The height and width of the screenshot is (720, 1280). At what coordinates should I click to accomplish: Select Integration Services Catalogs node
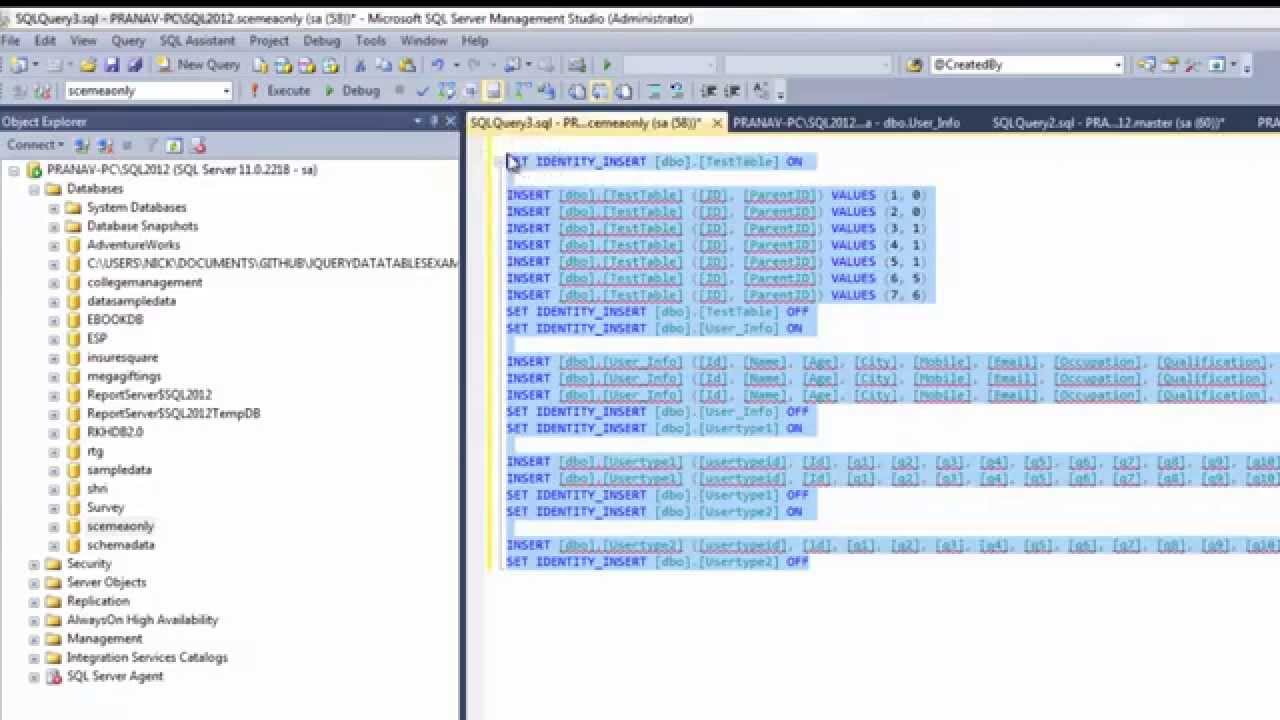[147, 658]
